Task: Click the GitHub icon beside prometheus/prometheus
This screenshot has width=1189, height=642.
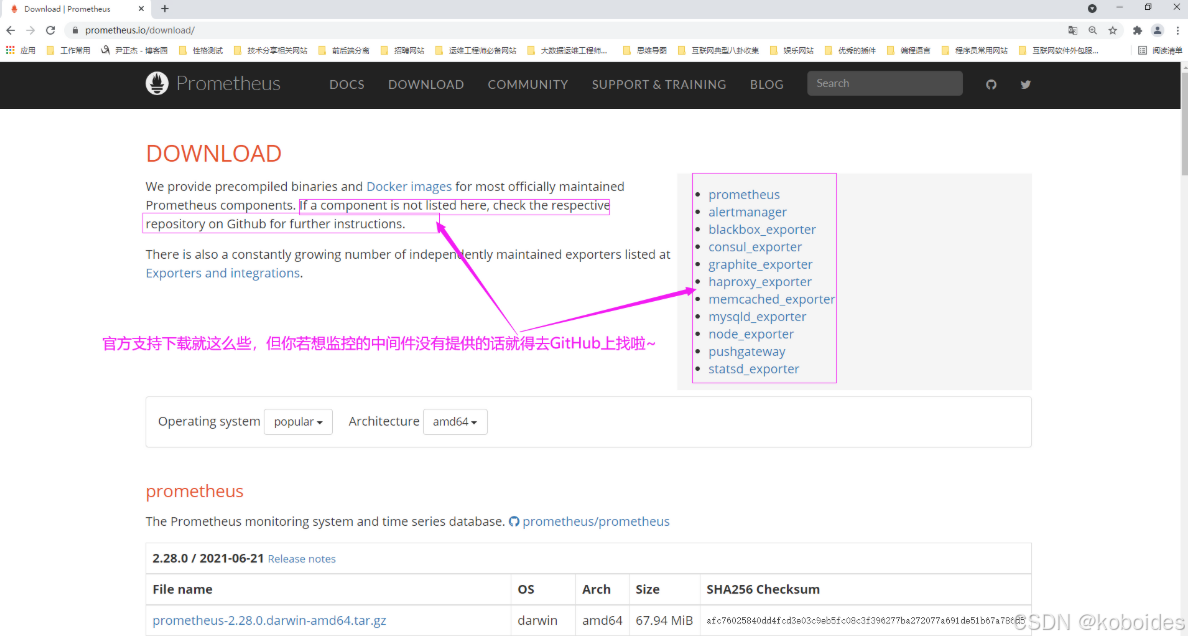Action: pos(514,521)
